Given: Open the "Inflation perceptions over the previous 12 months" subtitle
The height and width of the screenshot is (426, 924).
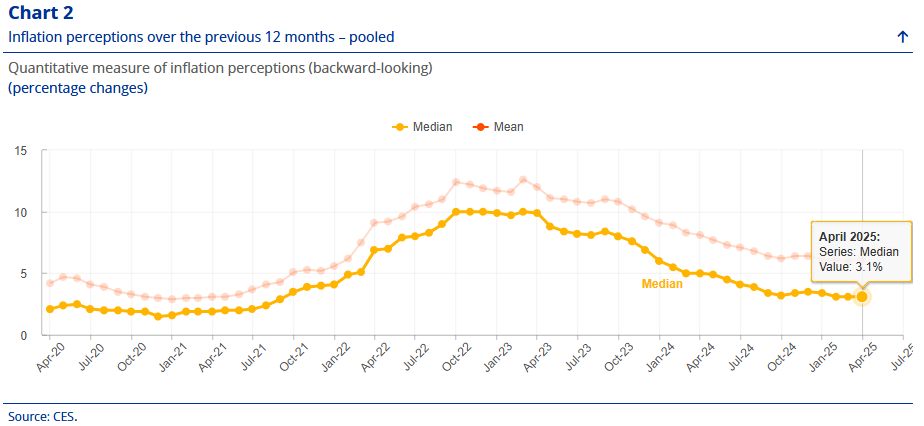Looking at the screenshot, I should (201, 37).
